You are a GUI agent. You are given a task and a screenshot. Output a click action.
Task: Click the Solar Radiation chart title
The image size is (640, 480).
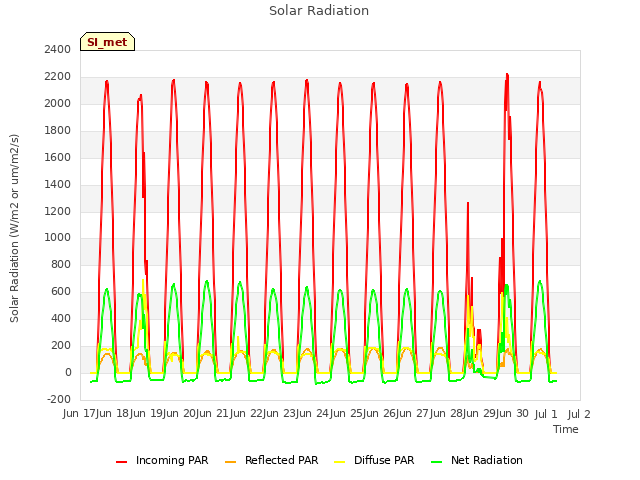(319, 11)
